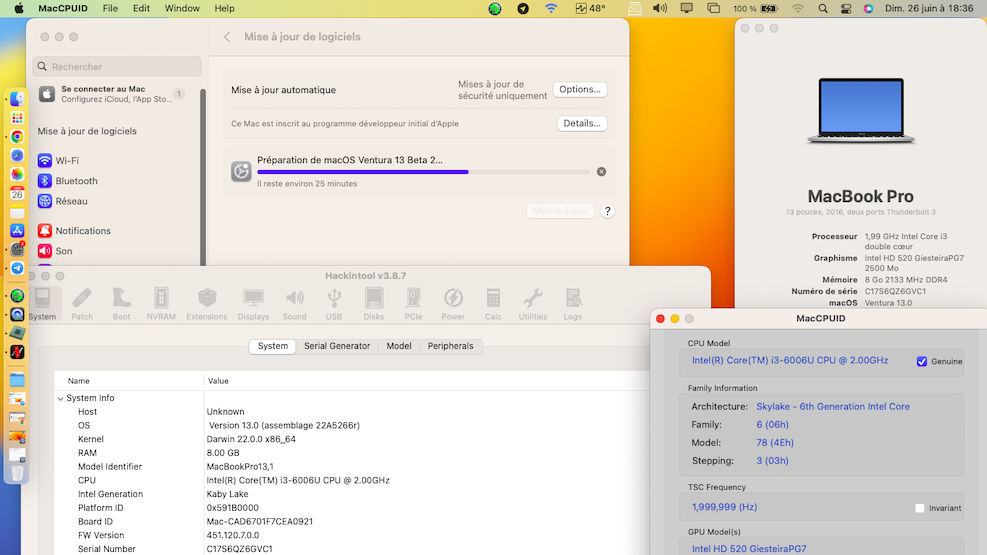
Task: Open PCIe section in Hackintool toolbar
Action: click(x=413, y=304)
